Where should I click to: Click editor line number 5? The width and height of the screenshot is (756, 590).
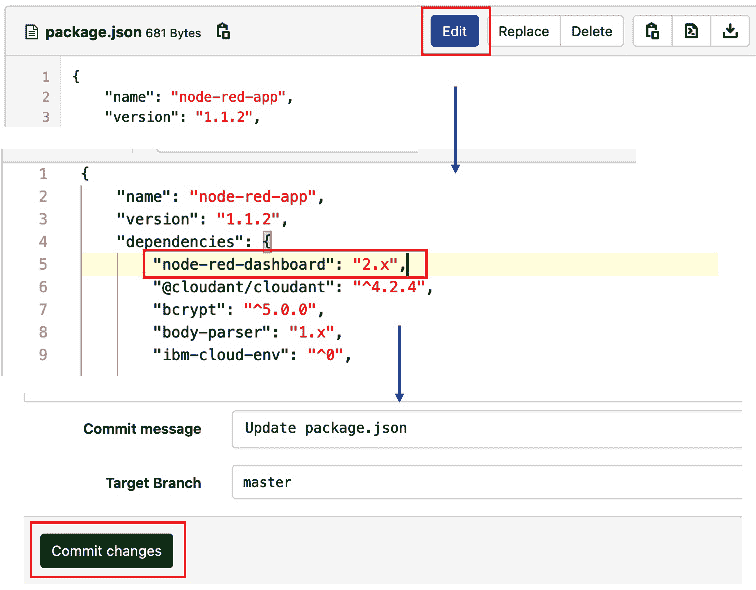43,264
